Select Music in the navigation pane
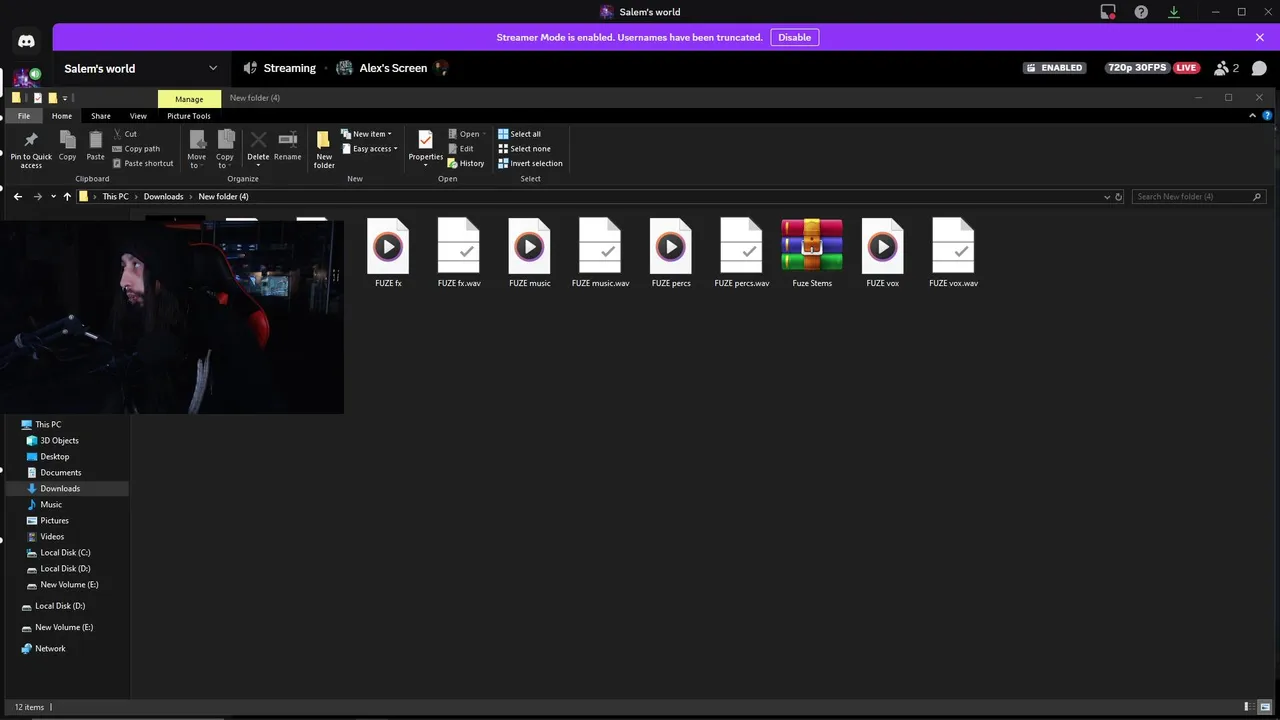The height and width of the screenshot is (720, 1280). 51,505
